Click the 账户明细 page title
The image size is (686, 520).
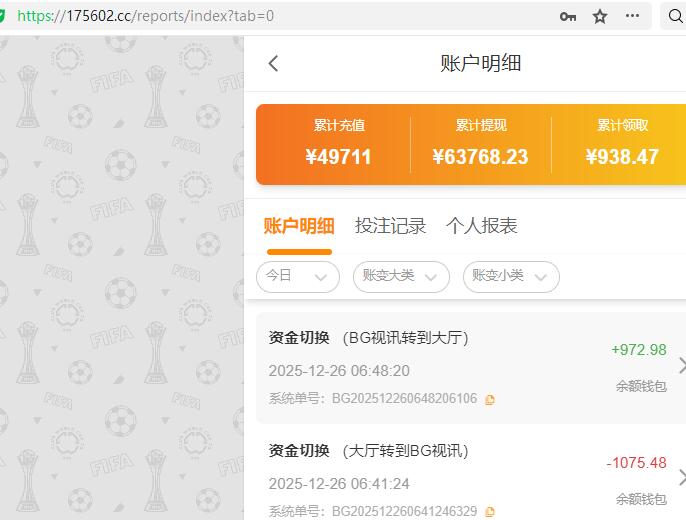point(480,63)
